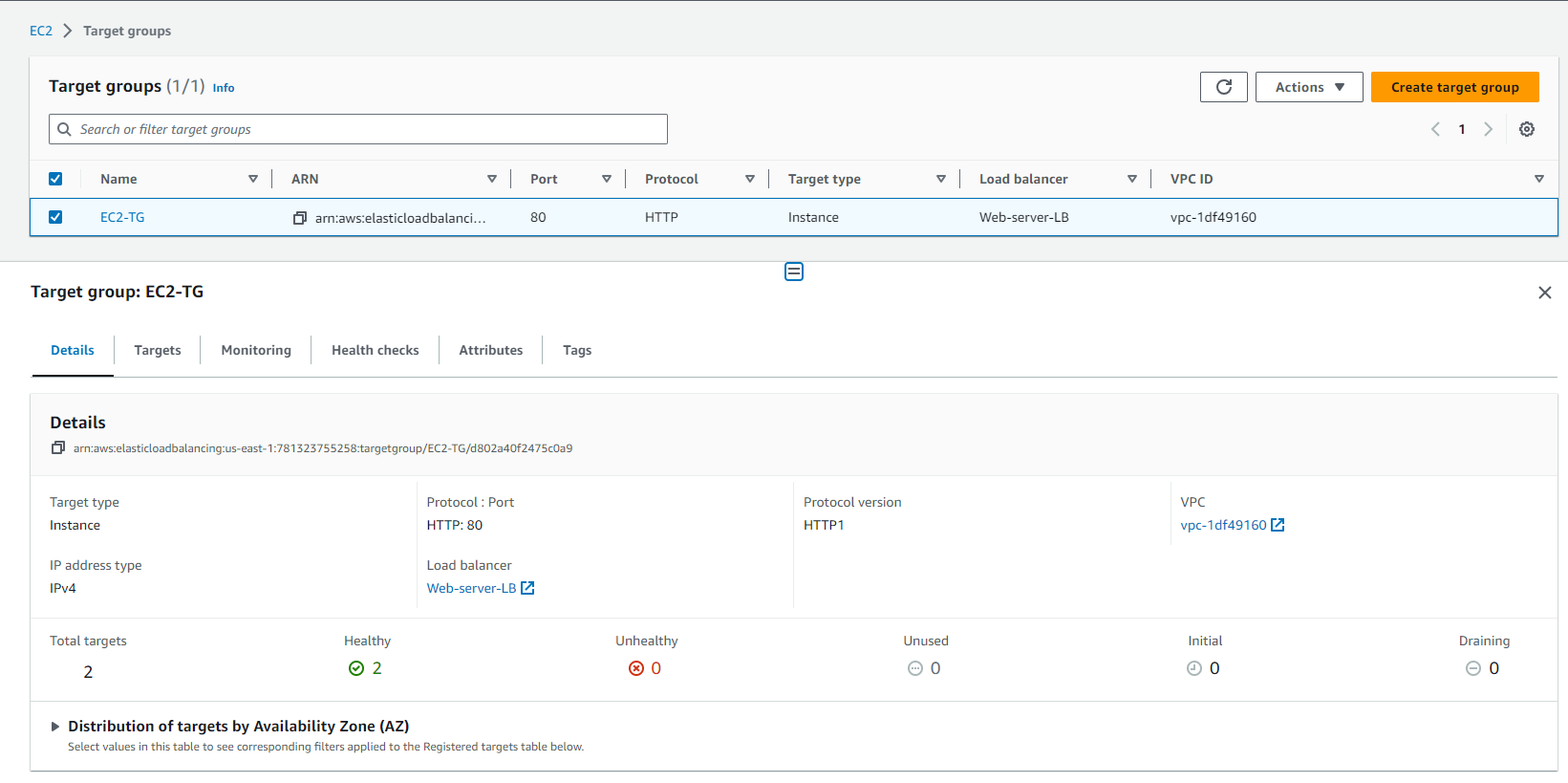The height and width of the screenshot is (783, 1568).
Task: Click the search magnifier icon
Action: click(x=65, y=129)
